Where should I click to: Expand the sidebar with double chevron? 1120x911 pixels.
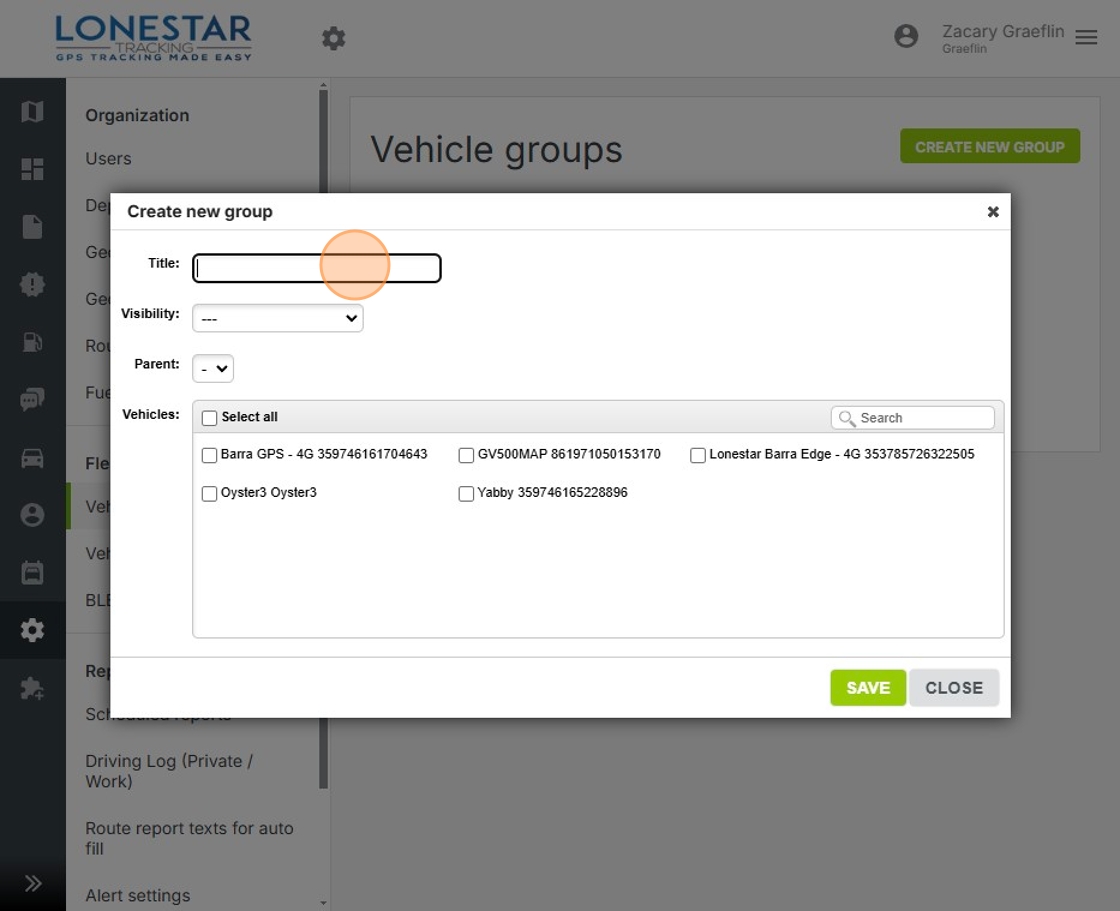coord(32,883)
